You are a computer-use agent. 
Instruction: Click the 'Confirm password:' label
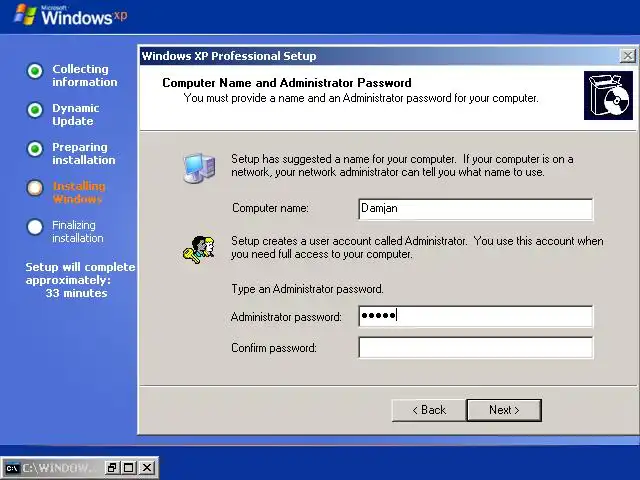point(274,348)
